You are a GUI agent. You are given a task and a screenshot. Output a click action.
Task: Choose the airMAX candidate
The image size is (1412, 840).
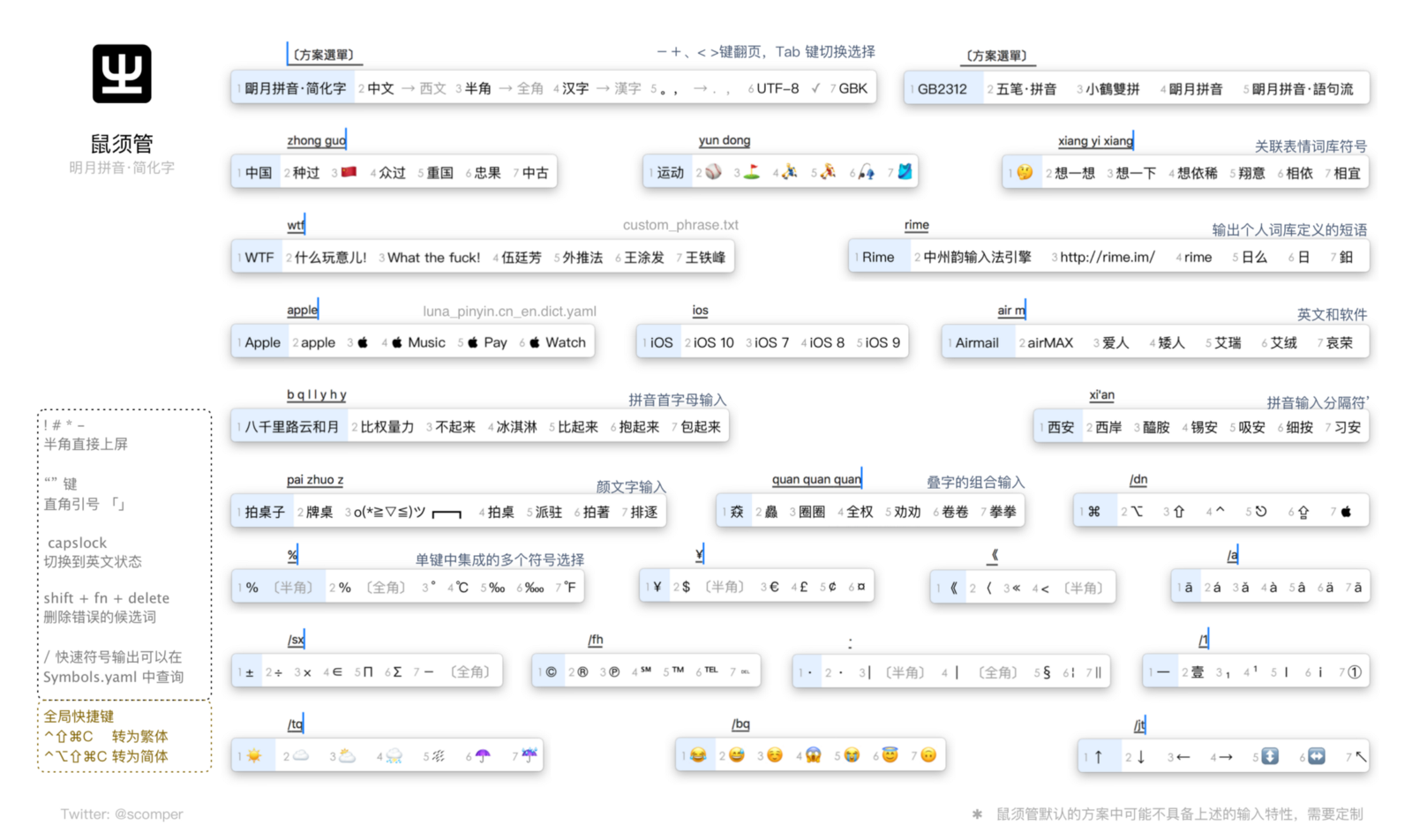click(1050, 342)
